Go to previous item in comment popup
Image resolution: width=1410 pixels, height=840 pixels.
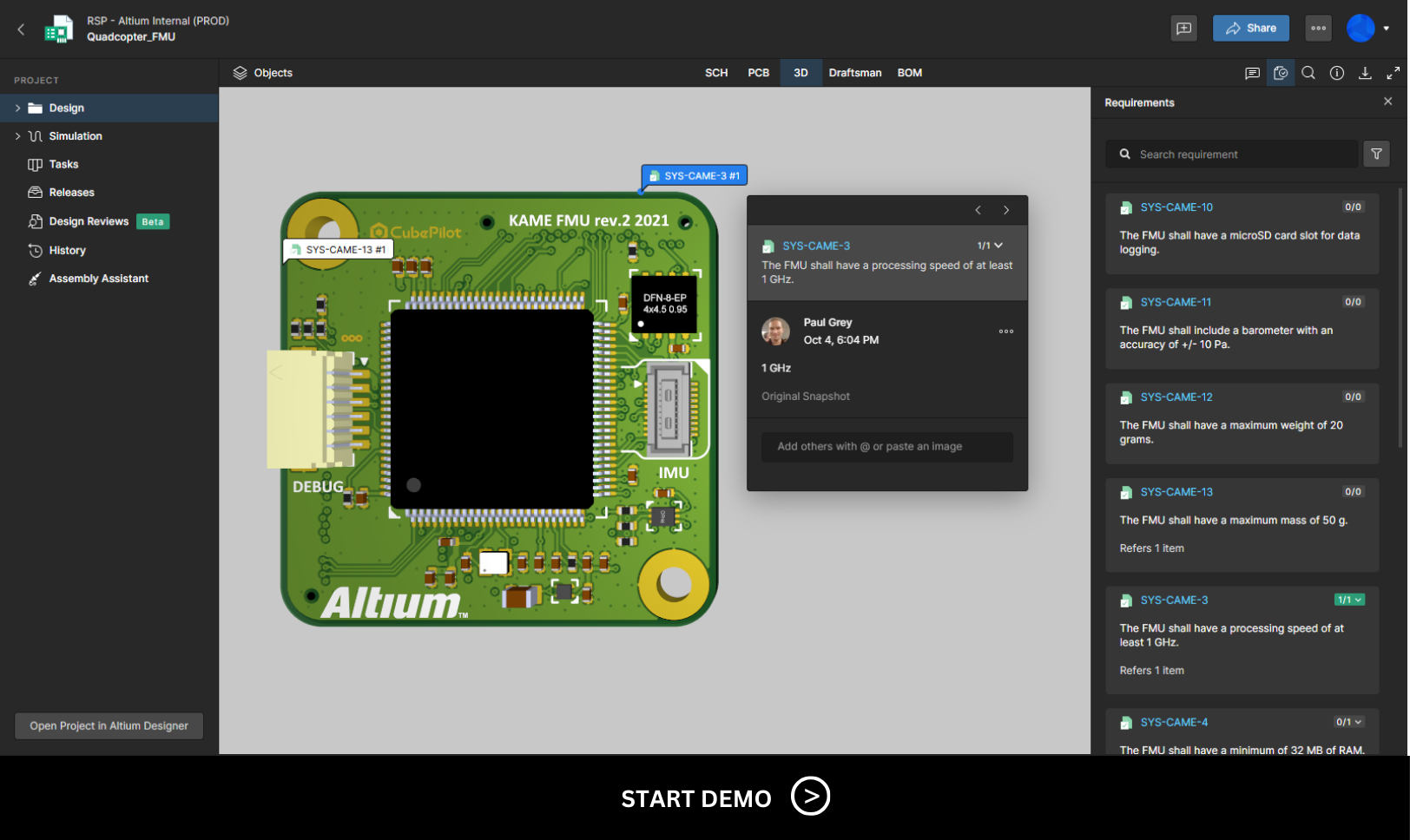pos(978,210)
